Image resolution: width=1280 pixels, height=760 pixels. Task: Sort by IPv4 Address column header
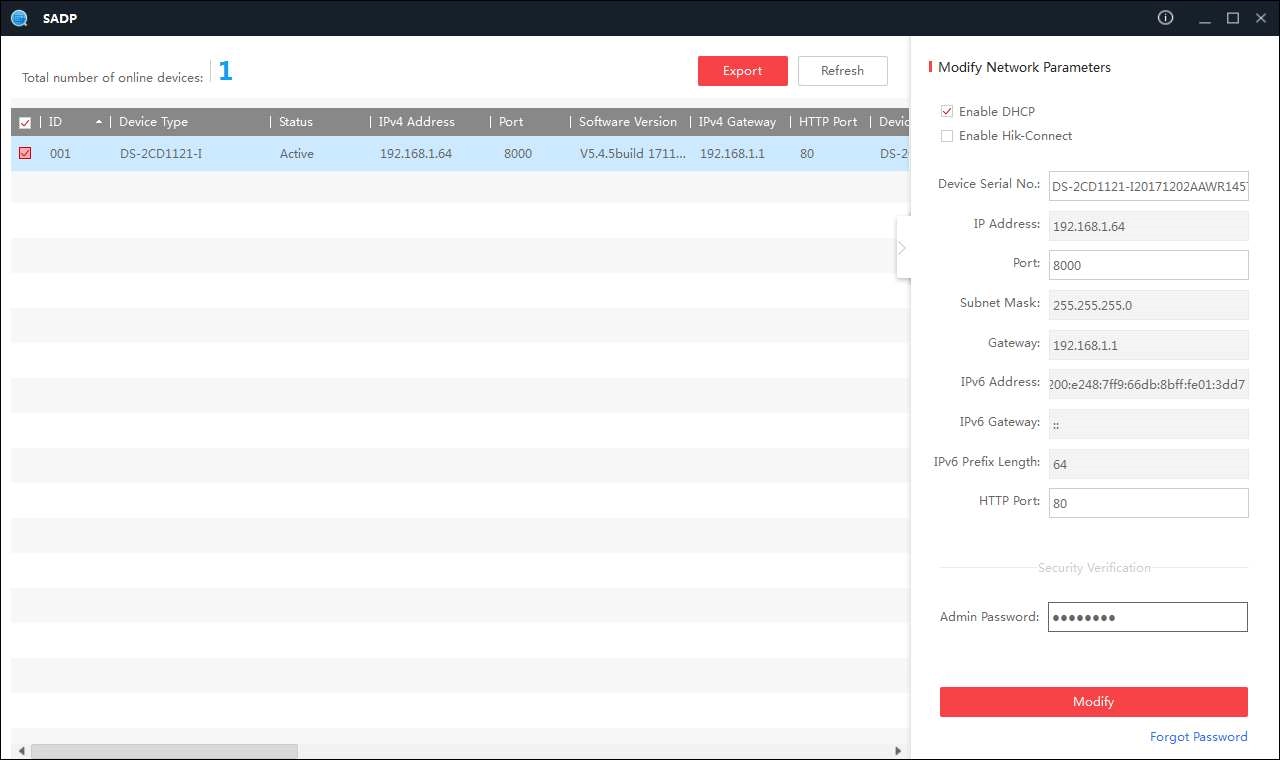pos(416,122)
